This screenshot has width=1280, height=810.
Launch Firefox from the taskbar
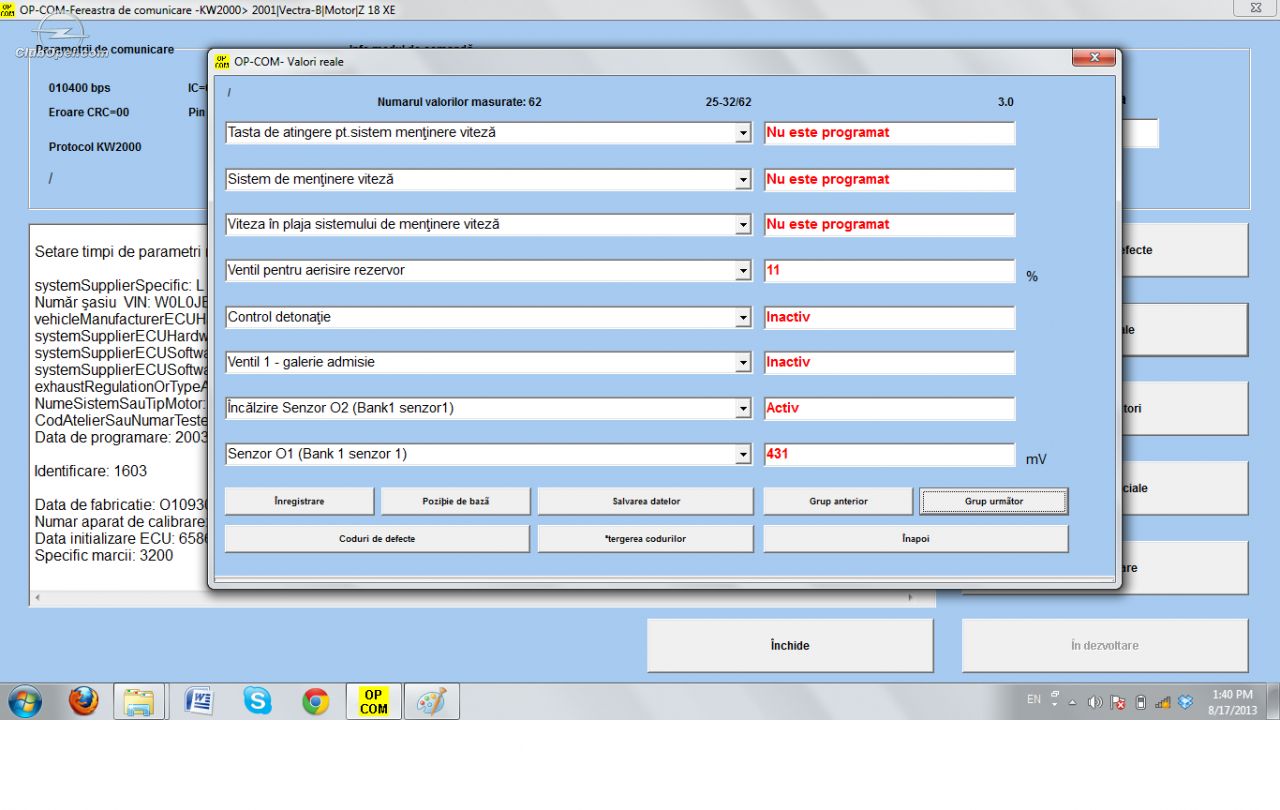tap(84, 701)
